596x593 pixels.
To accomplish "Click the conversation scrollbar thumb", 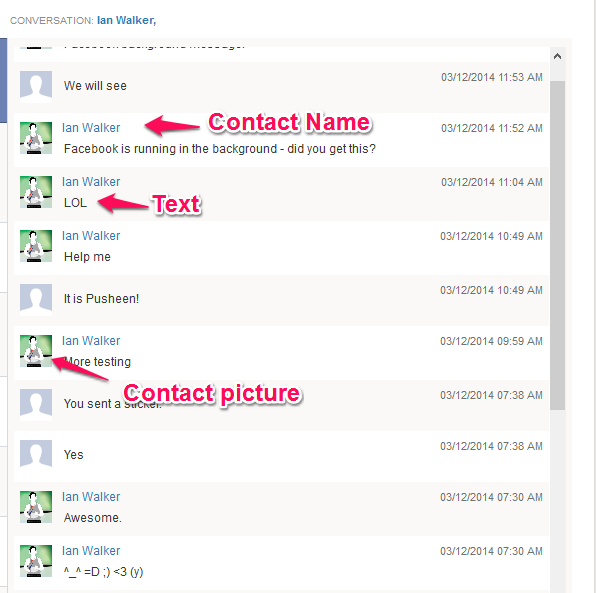I will click(x=557, y=245).
